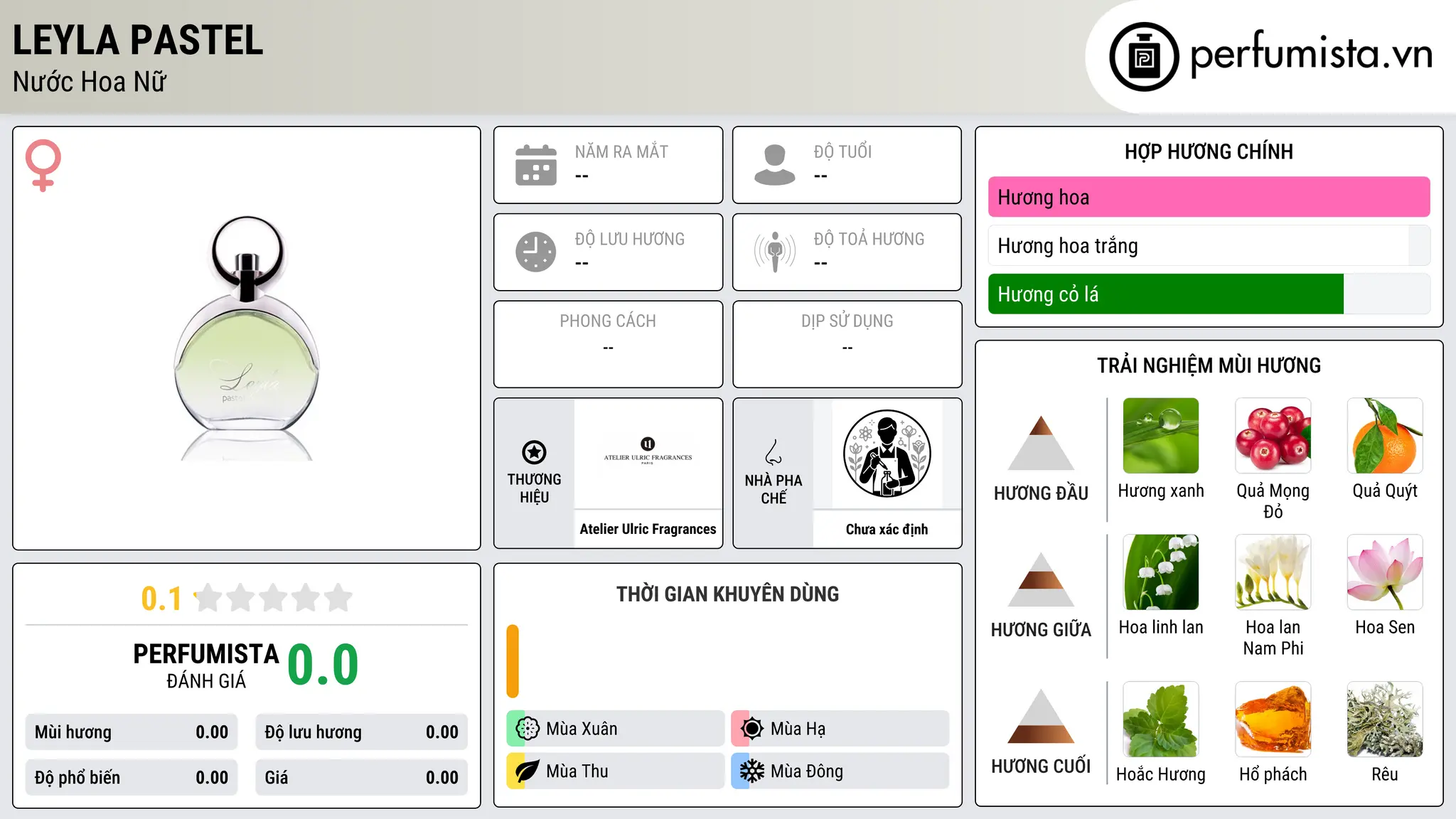This screenshot has height=819, width=1456.
Task: Click the pink Hương hoa accord bar
Action: pyautogui.click(x=1209, y=197)
